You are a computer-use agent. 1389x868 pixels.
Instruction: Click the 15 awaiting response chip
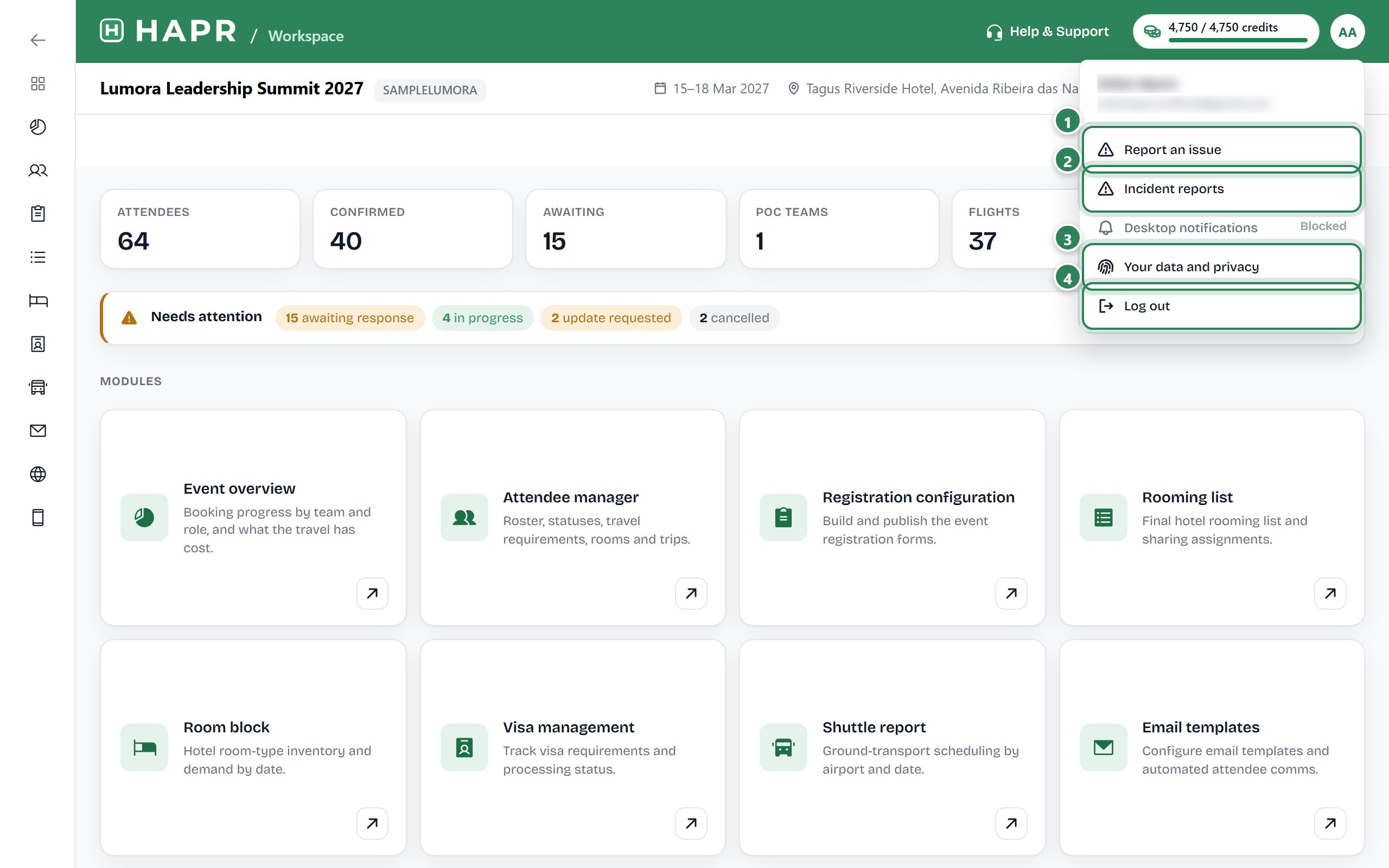(x=349, y=318)
